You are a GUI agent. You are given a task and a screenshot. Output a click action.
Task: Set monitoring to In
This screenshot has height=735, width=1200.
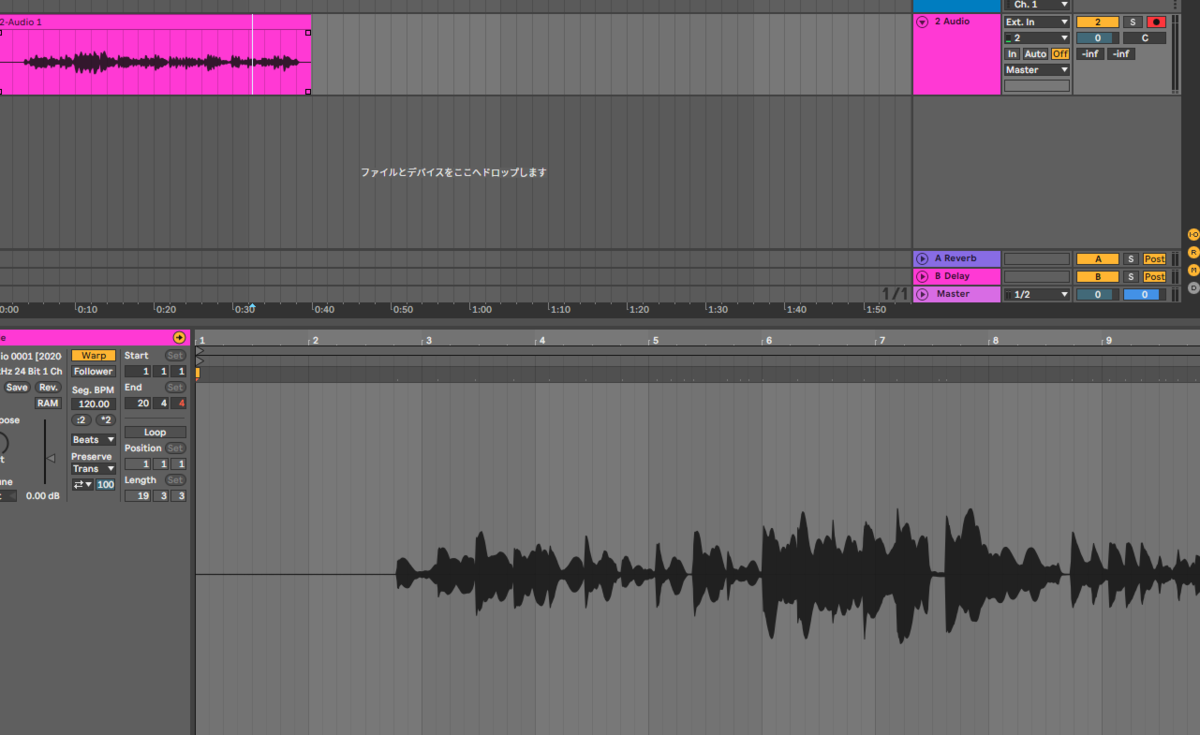tap(1012, 54)
